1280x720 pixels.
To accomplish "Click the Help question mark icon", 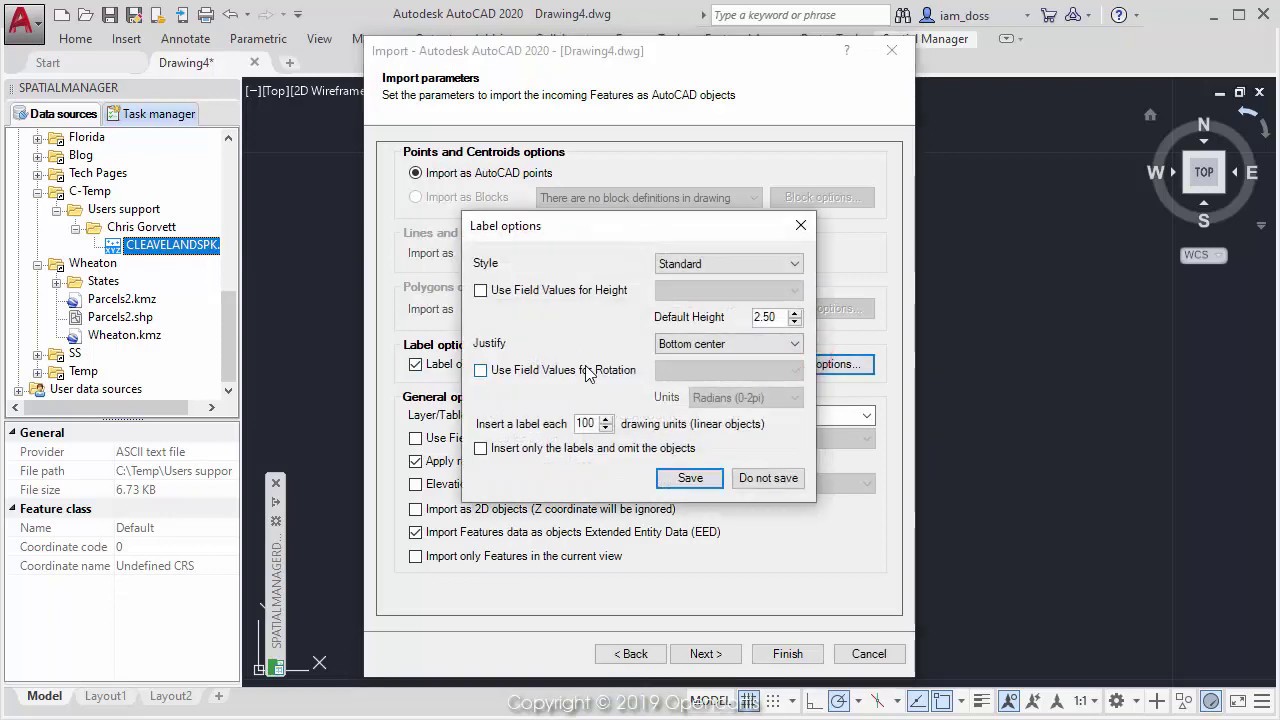I will [1119, 15].
